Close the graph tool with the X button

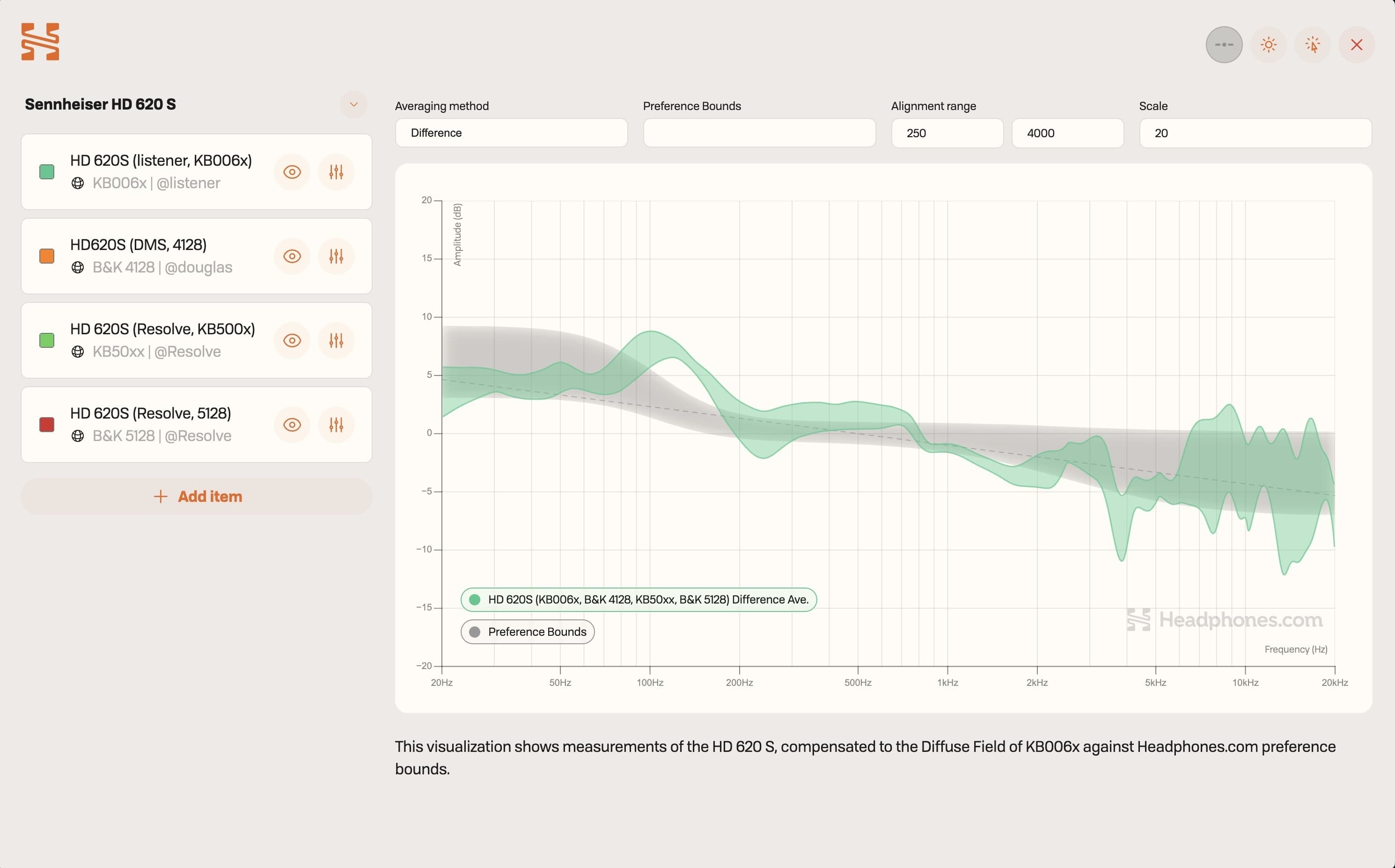coord(1357,45)
